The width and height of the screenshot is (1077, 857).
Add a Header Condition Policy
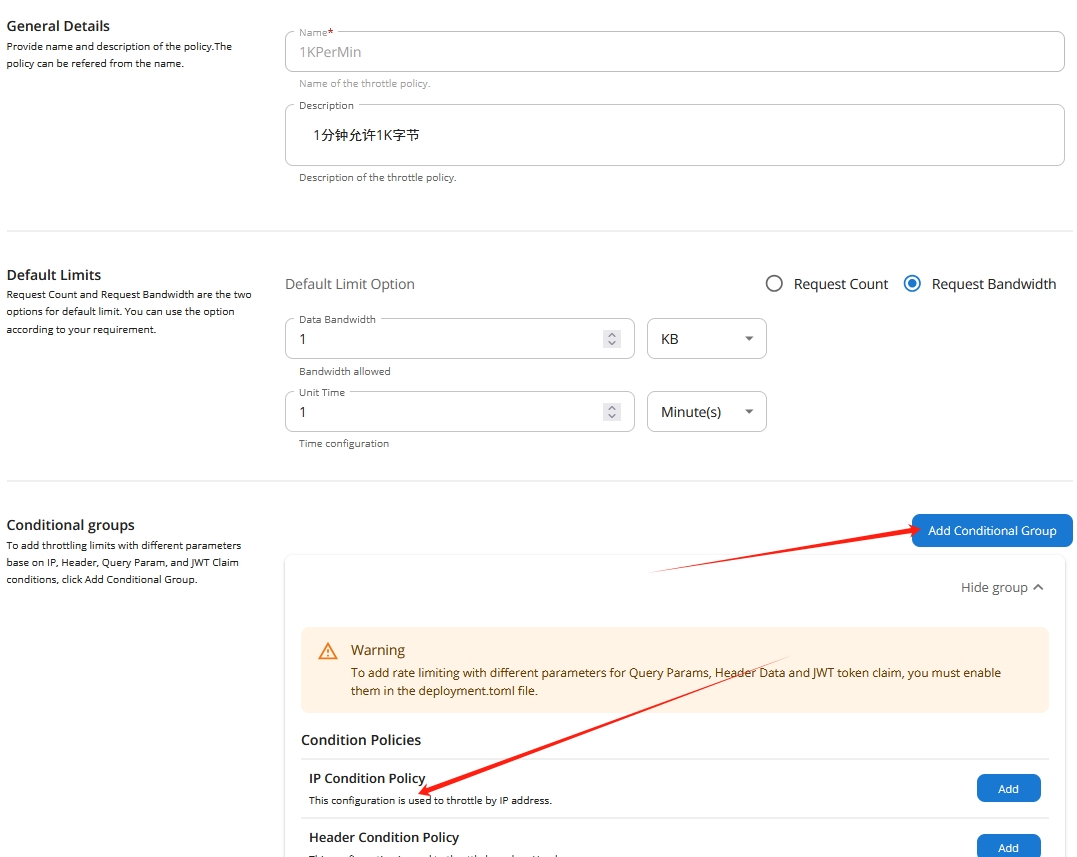pyautogui.click(x=1008, y=847)
